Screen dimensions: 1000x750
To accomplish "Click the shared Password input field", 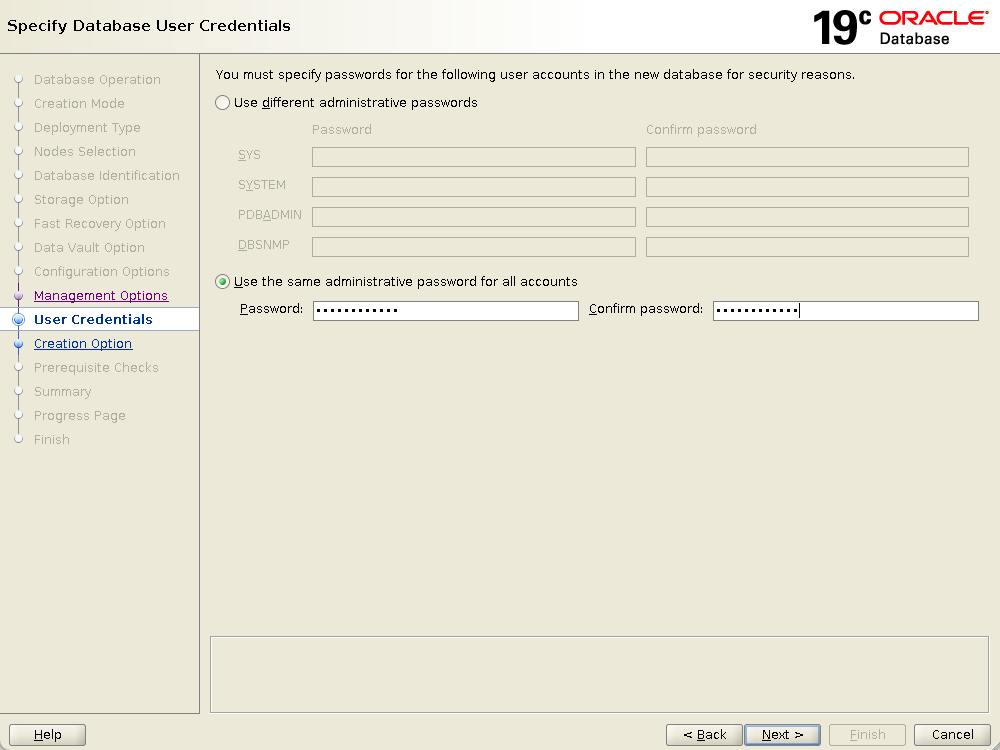I will click(x=445, y=311).
